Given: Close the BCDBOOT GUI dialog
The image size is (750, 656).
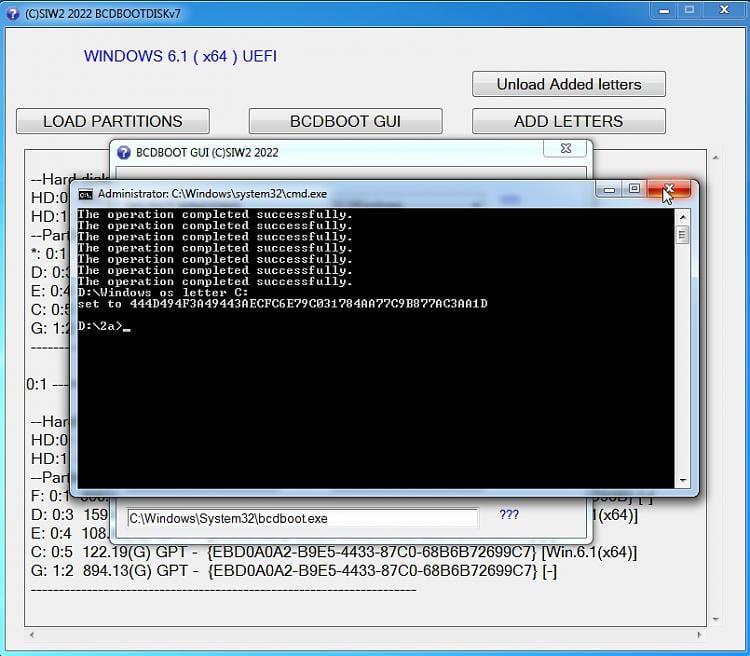Looking at the screenshot, I should (565, 148).
